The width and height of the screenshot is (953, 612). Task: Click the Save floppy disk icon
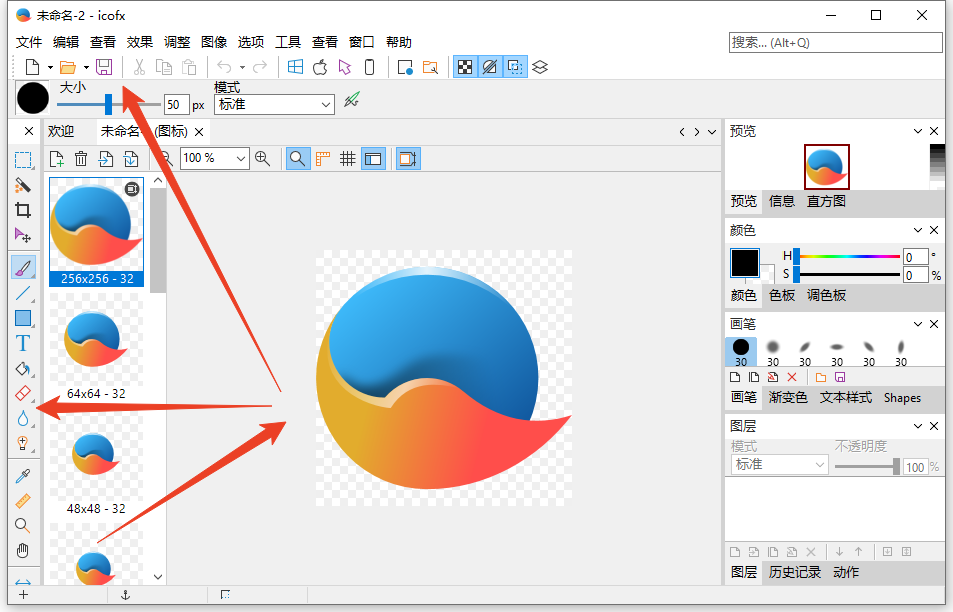coord(104,67)
